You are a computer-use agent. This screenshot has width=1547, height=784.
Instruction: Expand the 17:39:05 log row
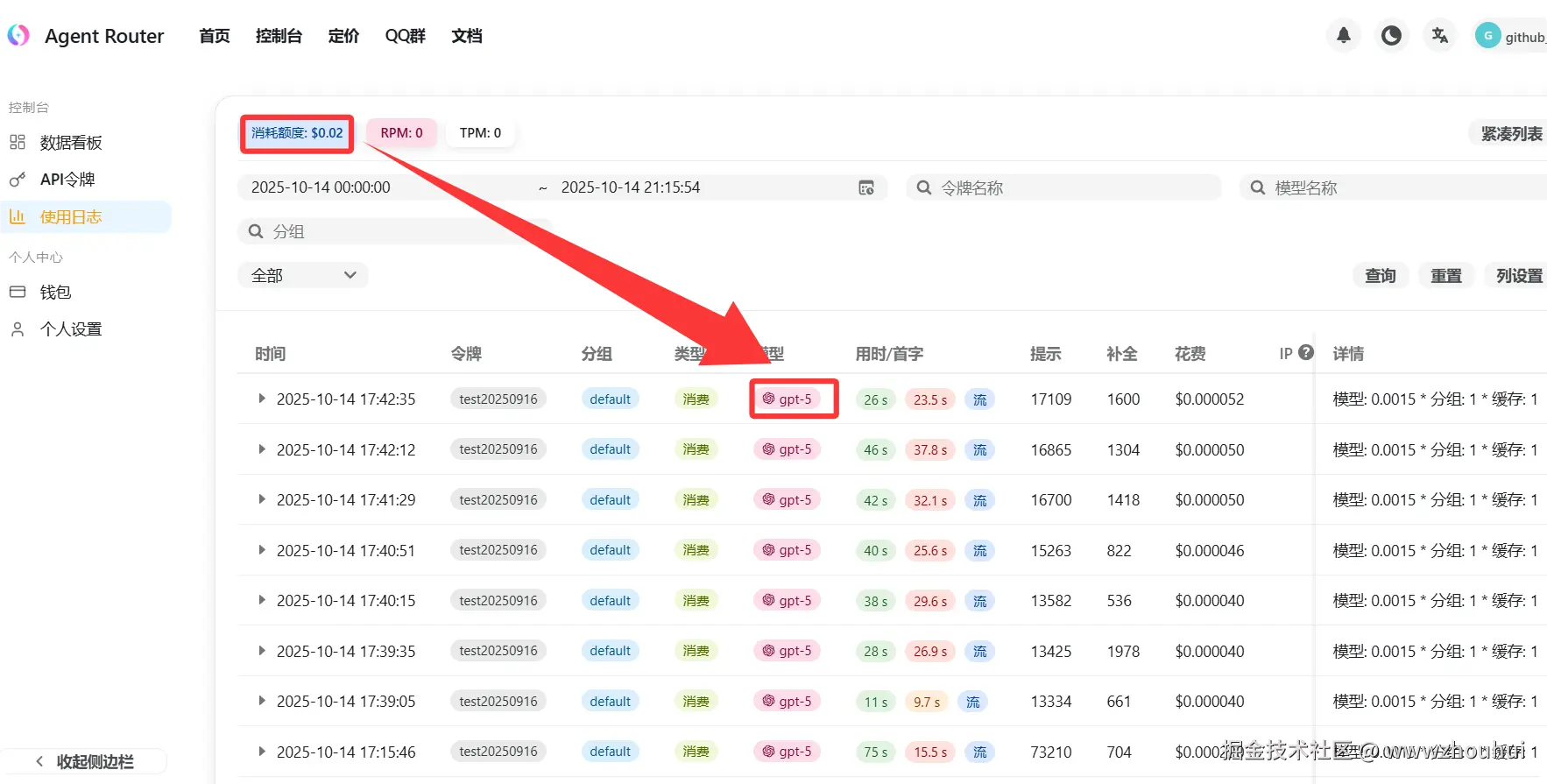[261, 701]
